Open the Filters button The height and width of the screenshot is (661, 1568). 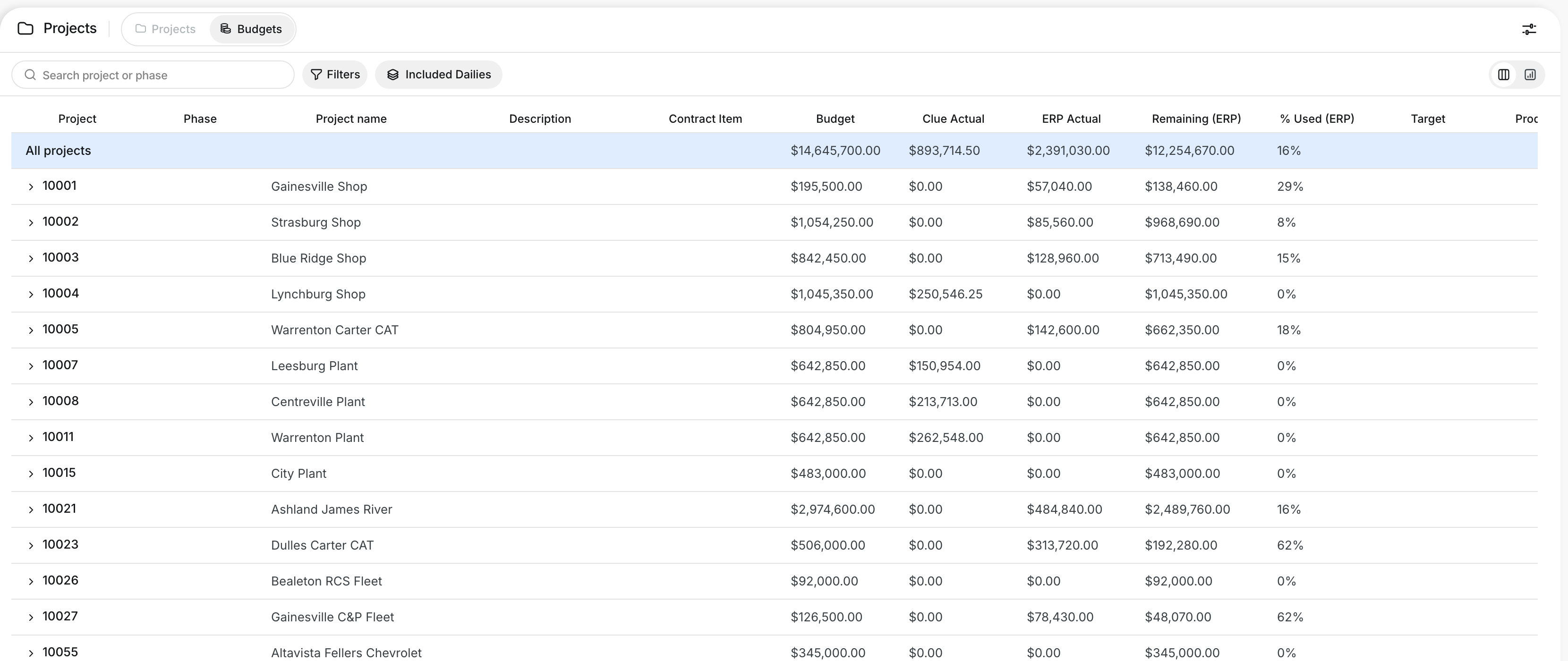335,74
